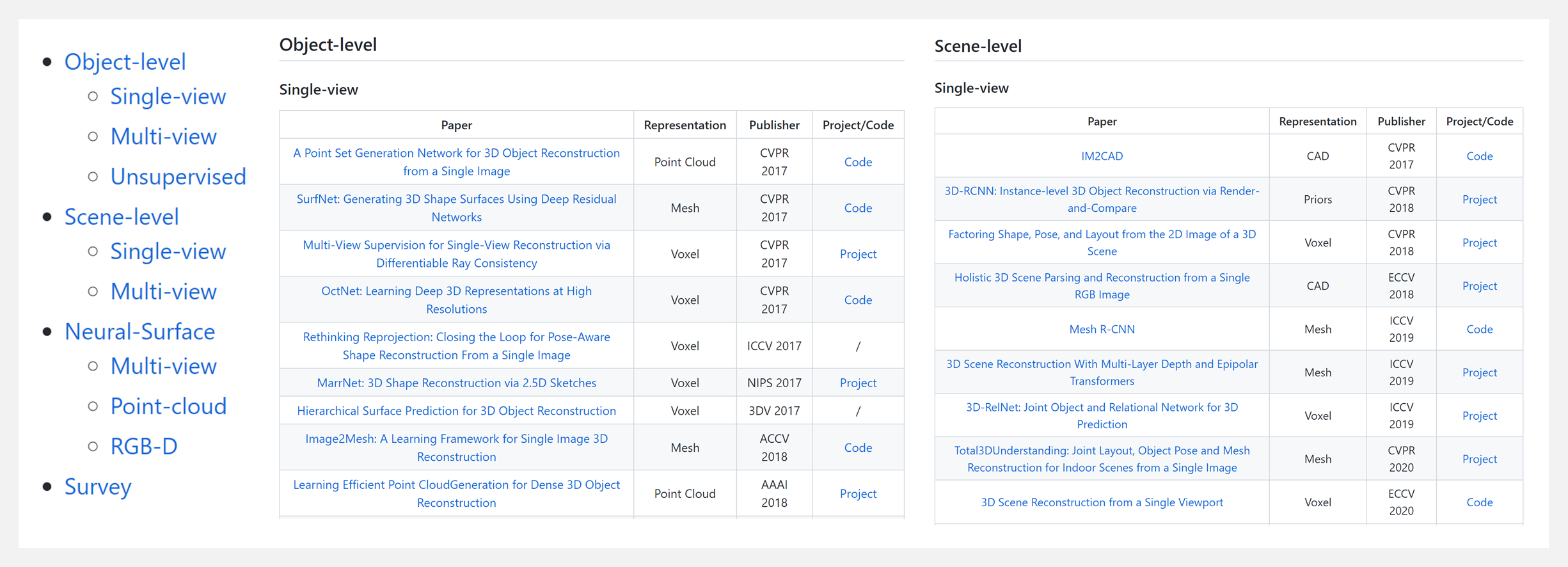Select the 'AAAI 2018' publisher cell
This screenshot has width=1568, height=567.
click(x=774, y=494)
